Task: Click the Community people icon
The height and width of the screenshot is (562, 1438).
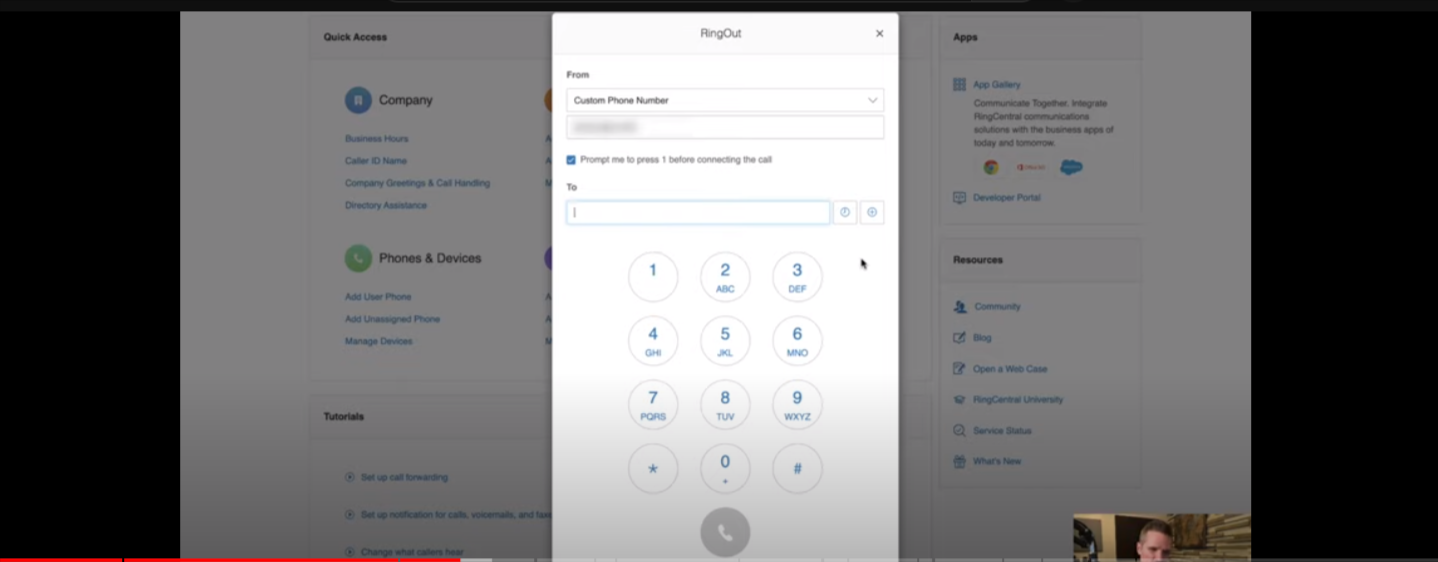Action: (x=960, y=307)
